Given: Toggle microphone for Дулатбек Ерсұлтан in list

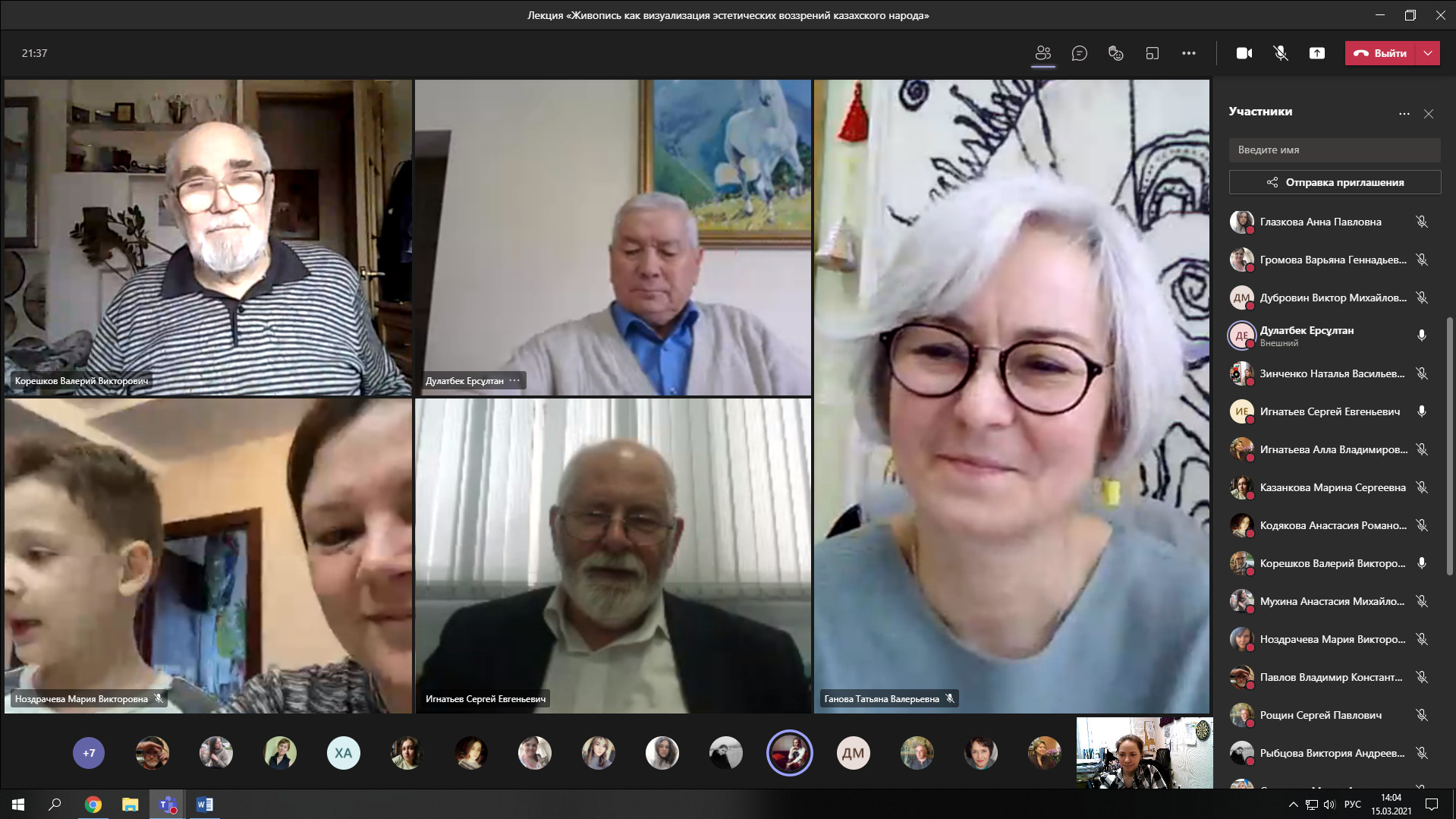Looking at the screenshot, I should coord(1422,335).
